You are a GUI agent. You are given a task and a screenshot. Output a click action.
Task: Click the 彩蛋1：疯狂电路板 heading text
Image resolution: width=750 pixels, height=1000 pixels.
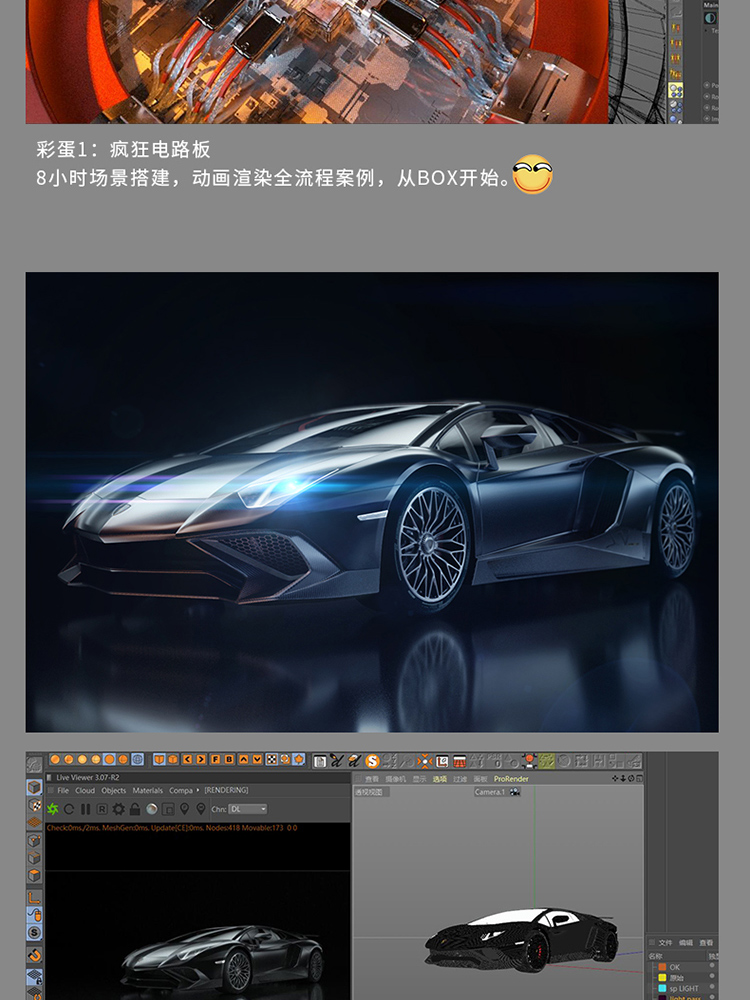(123, 149)
